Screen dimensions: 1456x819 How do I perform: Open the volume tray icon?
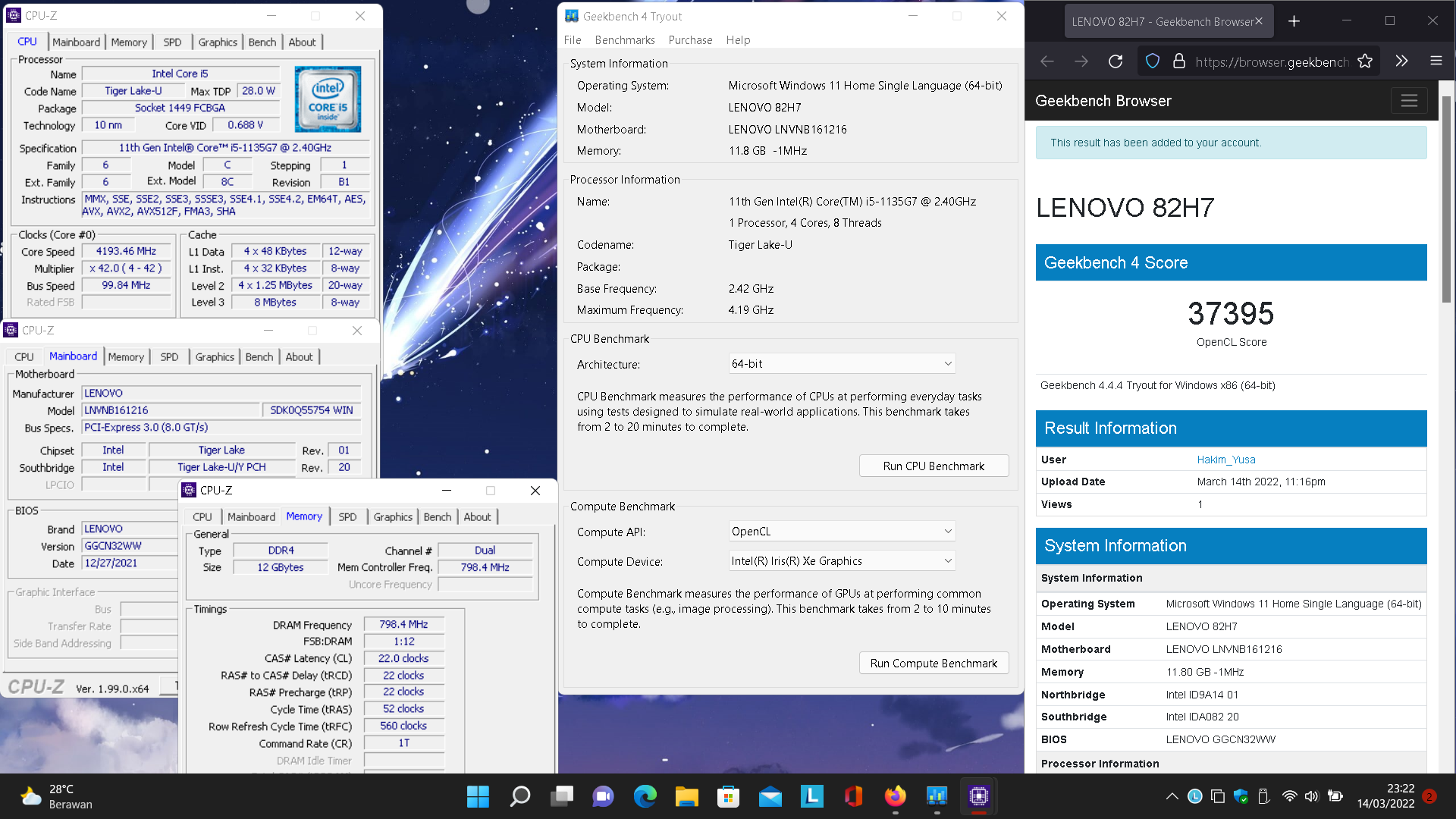pyautogui.click(x=1312, y=796)
